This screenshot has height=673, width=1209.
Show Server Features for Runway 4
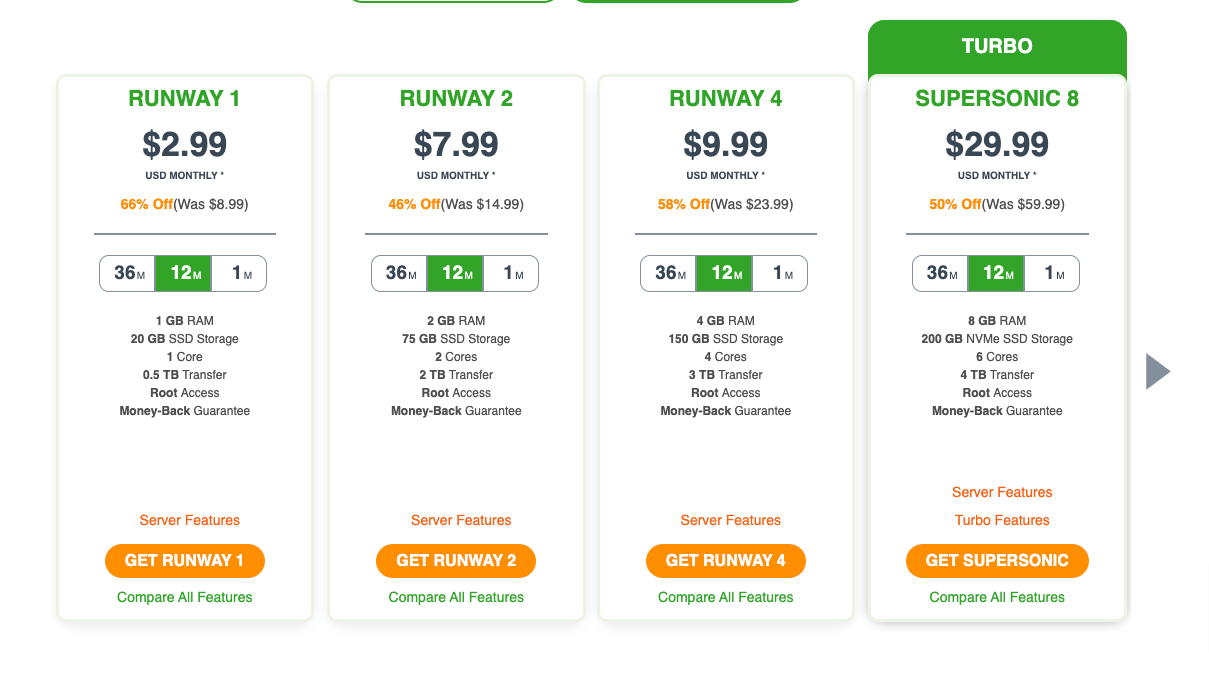tap(731, 520)
